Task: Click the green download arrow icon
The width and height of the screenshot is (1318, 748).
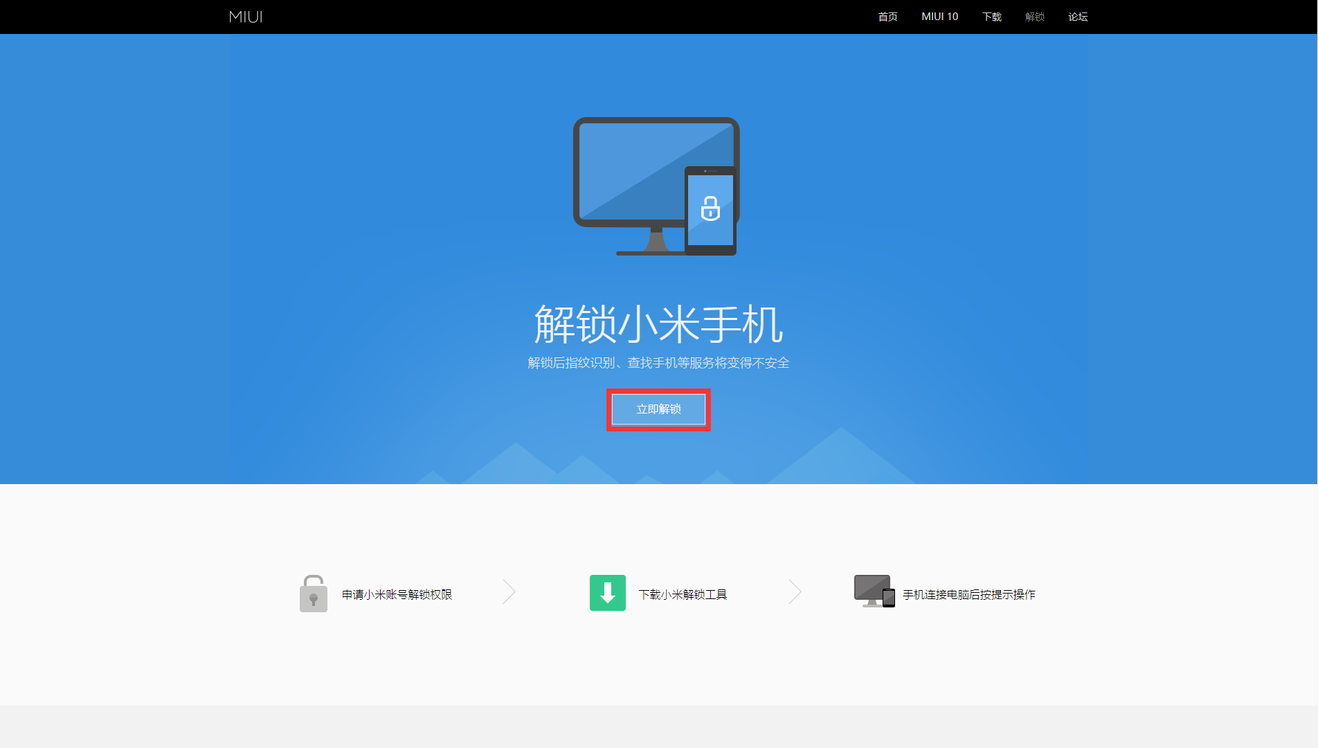Action: [608, 593]
